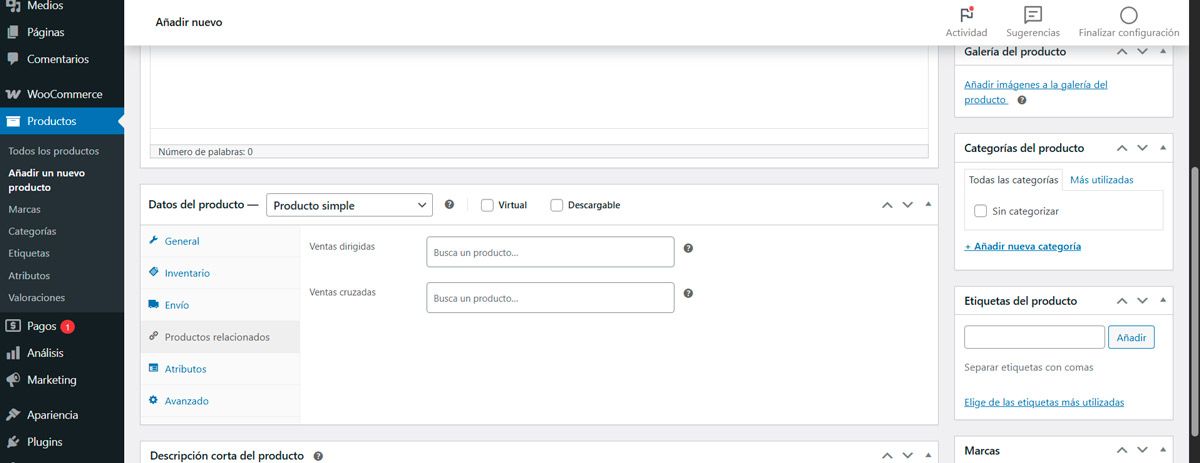Click the Comentarios speech bubble icon
Screen dimensions: 1200x463
tap(13, 59)
